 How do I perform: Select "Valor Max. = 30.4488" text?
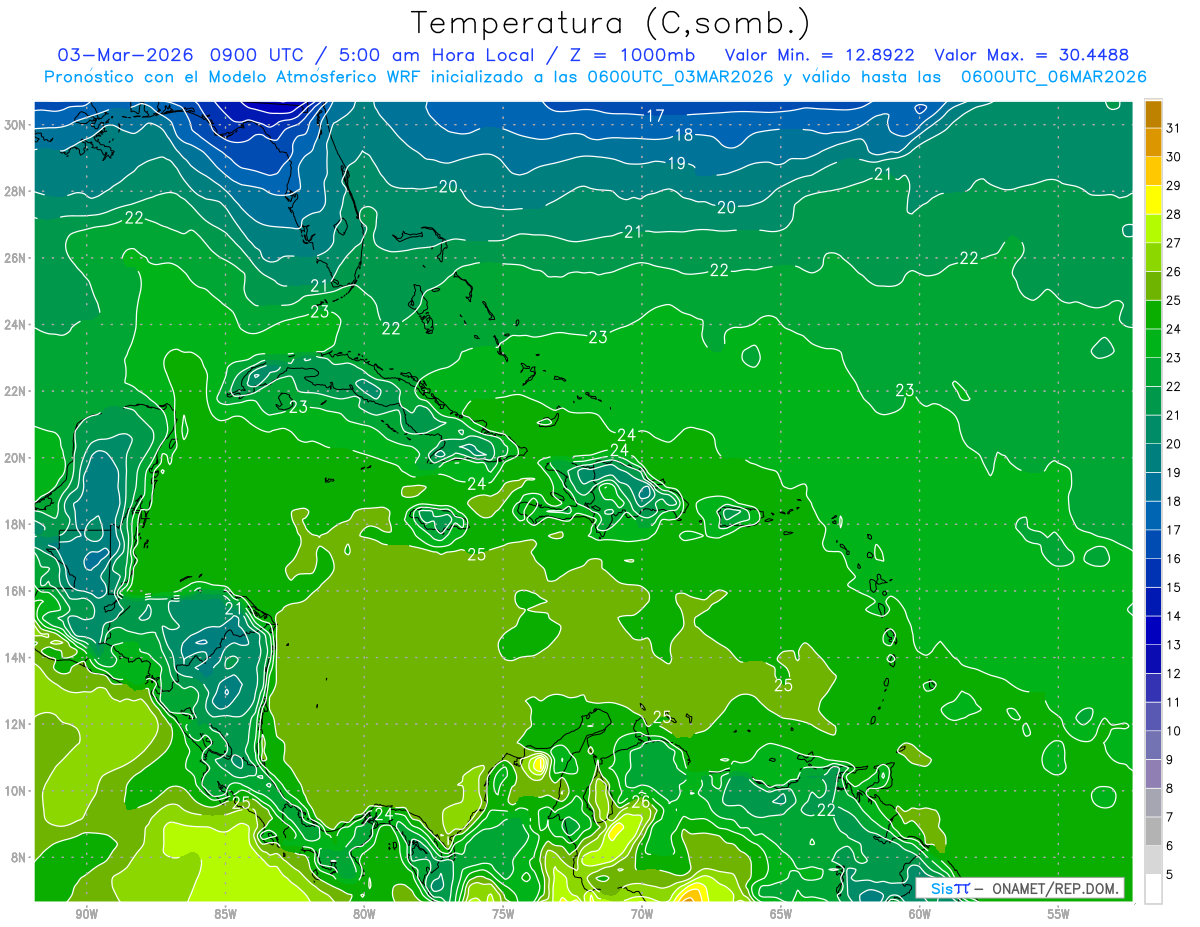pos(1033,54)
